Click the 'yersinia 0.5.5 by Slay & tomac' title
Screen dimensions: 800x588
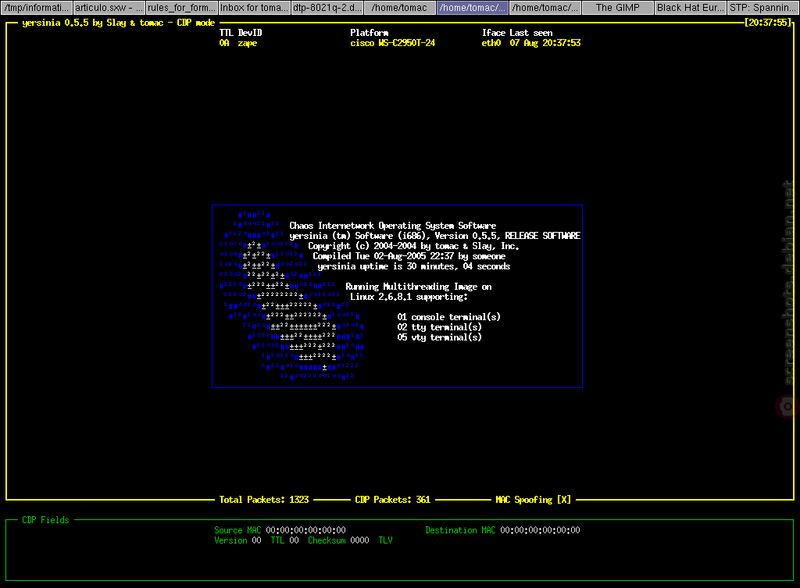(94, 23)
